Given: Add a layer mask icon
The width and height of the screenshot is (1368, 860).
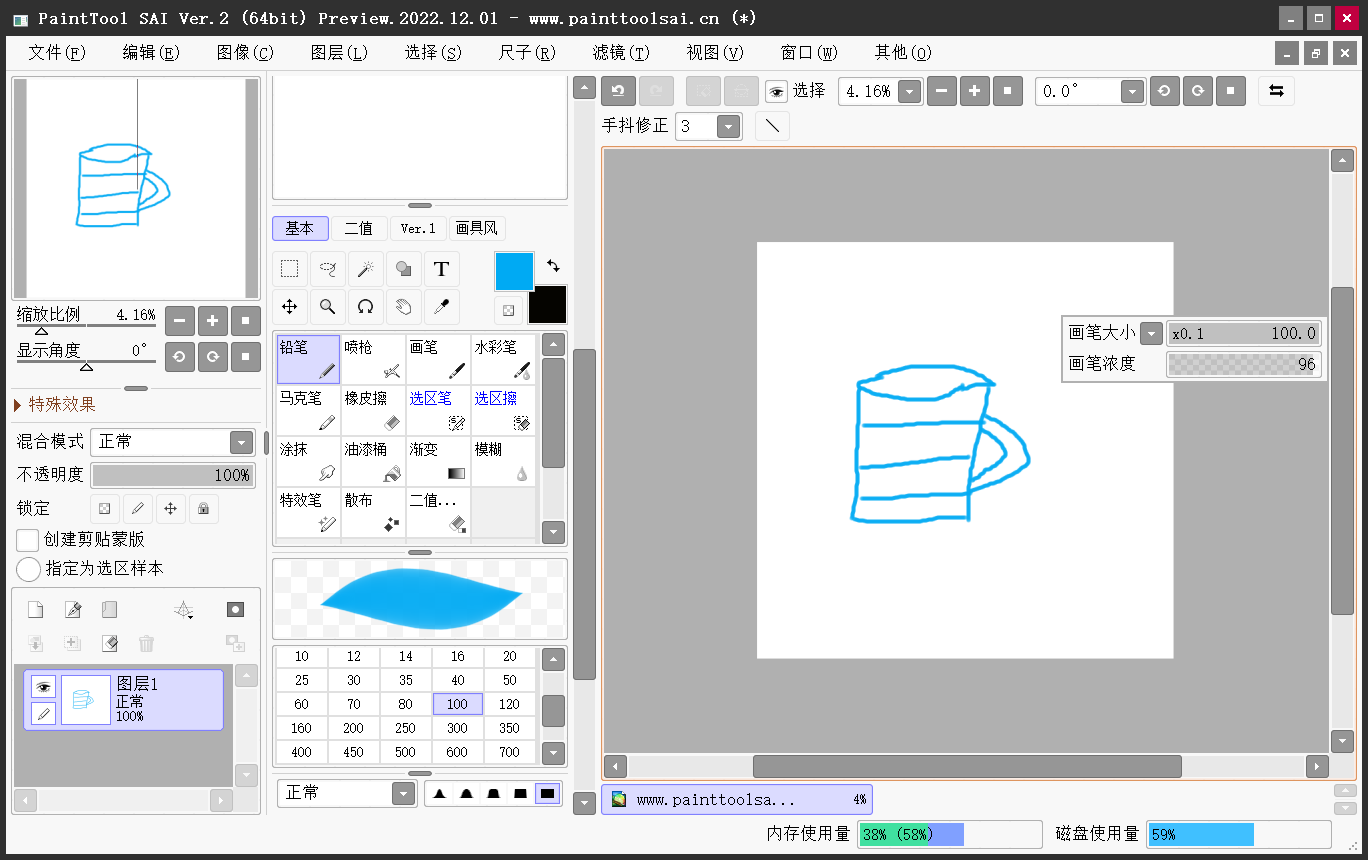Looking at the screenshot, I should click(235, 609).
